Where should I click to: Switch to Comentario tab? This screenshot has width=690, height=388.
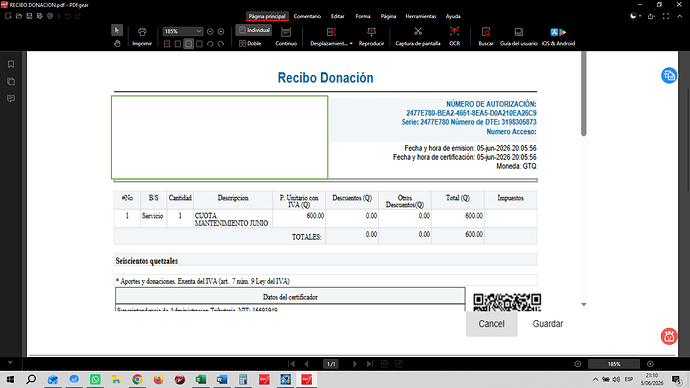point(307,16)
